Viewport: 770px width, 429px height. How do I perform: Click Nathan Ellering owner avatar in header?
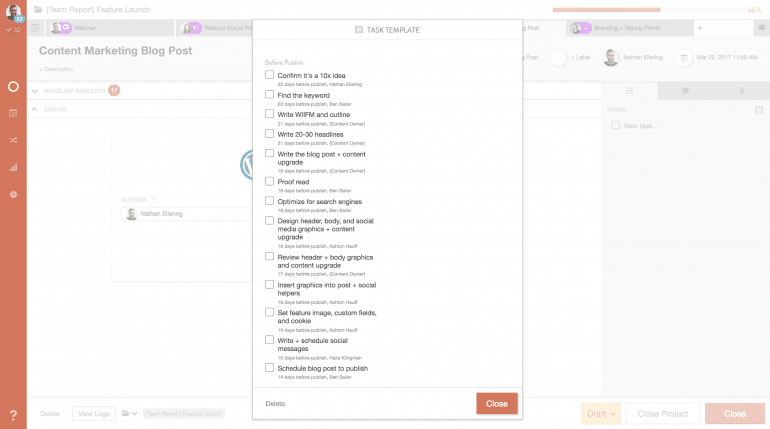click(611, 58)
